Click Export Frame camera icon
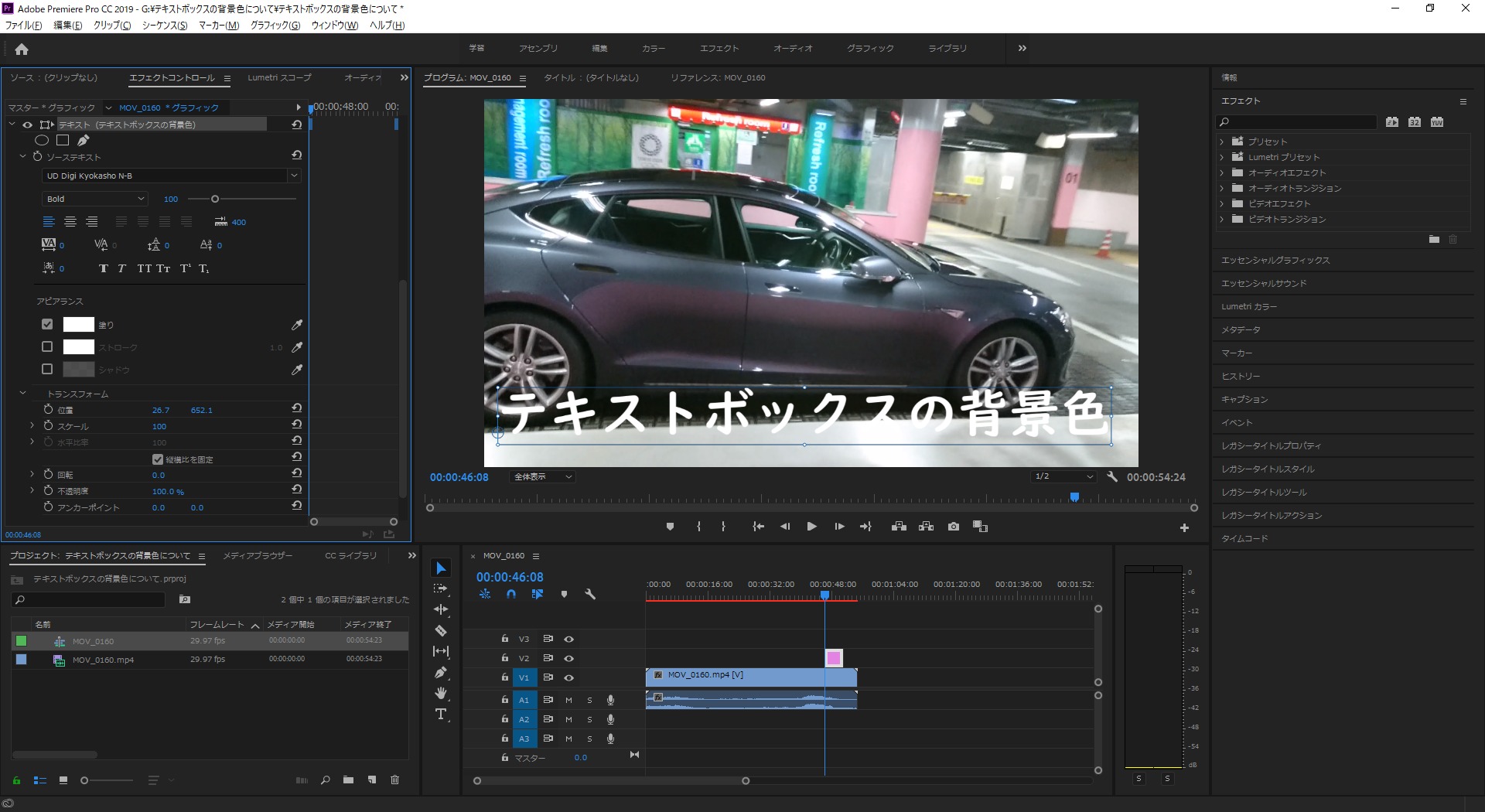The width and height of the screenshot is (1485, 812). pos(954,527)
